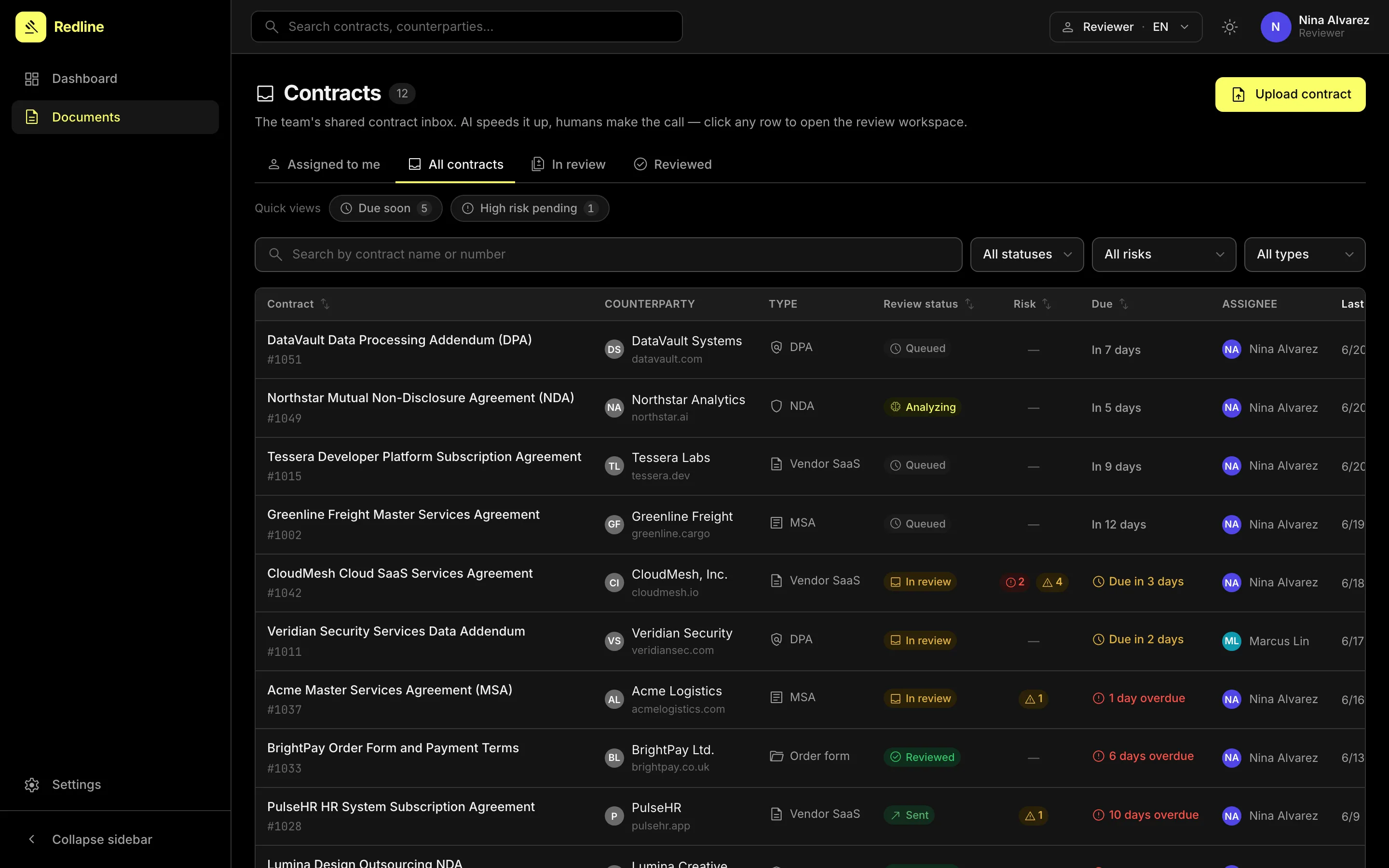Click the '6 days overdue' due label

[1143, 756]
